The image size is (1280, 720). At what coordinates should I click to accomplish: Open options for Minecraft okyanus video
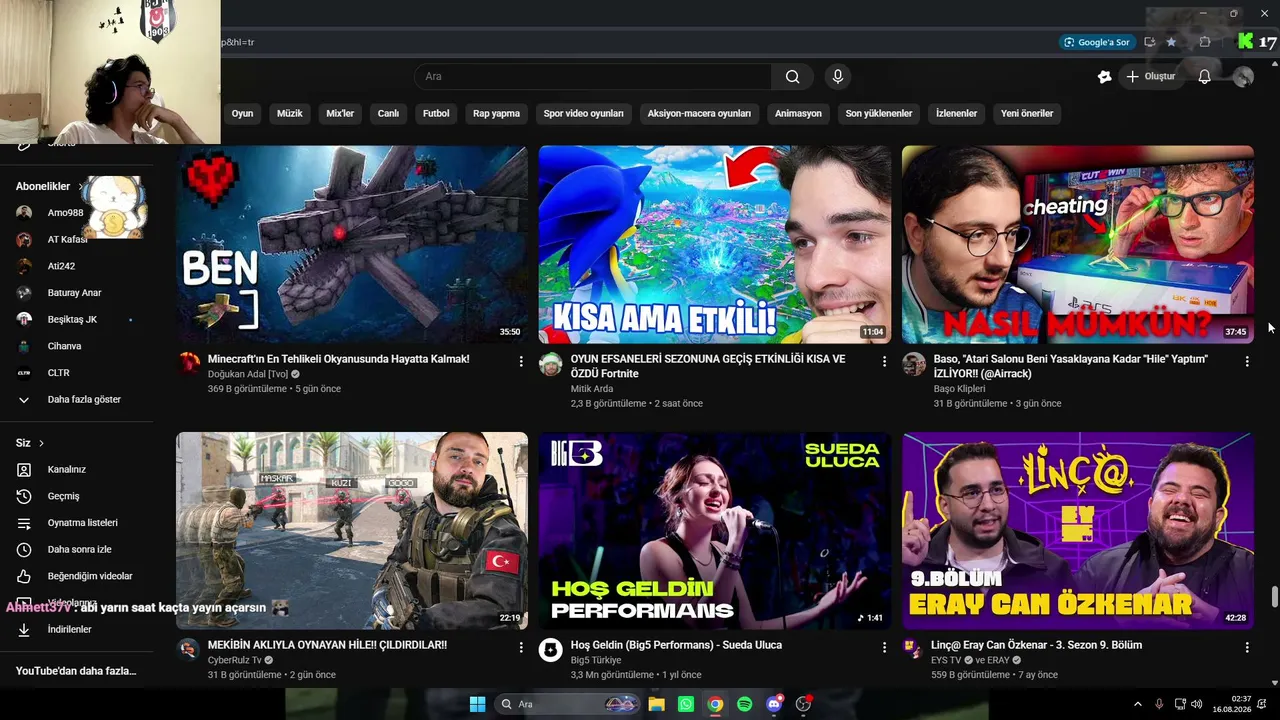tap(521, 361)
